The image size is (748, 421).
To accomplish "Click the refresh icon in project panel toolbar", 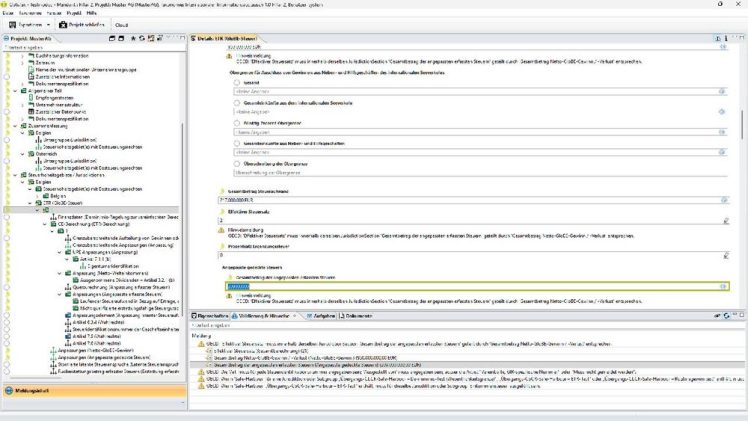I will coord(142,38).
